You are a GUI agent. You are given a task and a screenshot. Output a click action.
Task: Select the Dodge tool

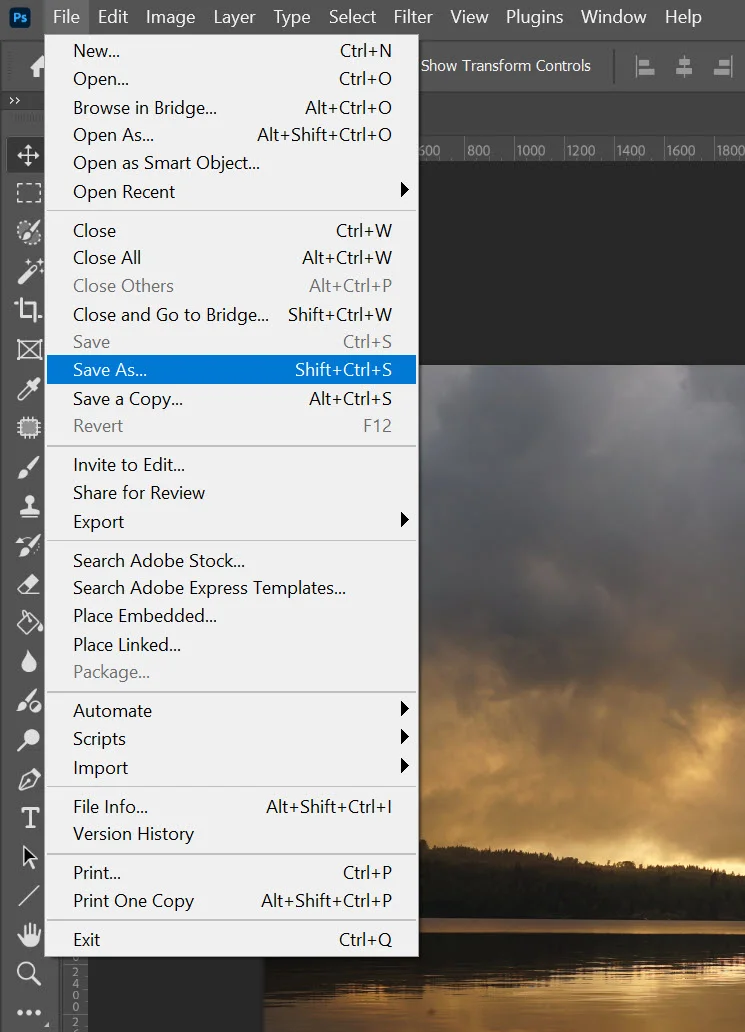28,740
